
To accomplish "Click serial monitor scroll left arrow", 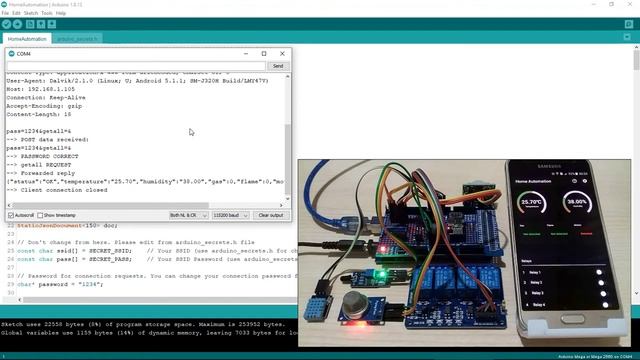I will 9,205.
